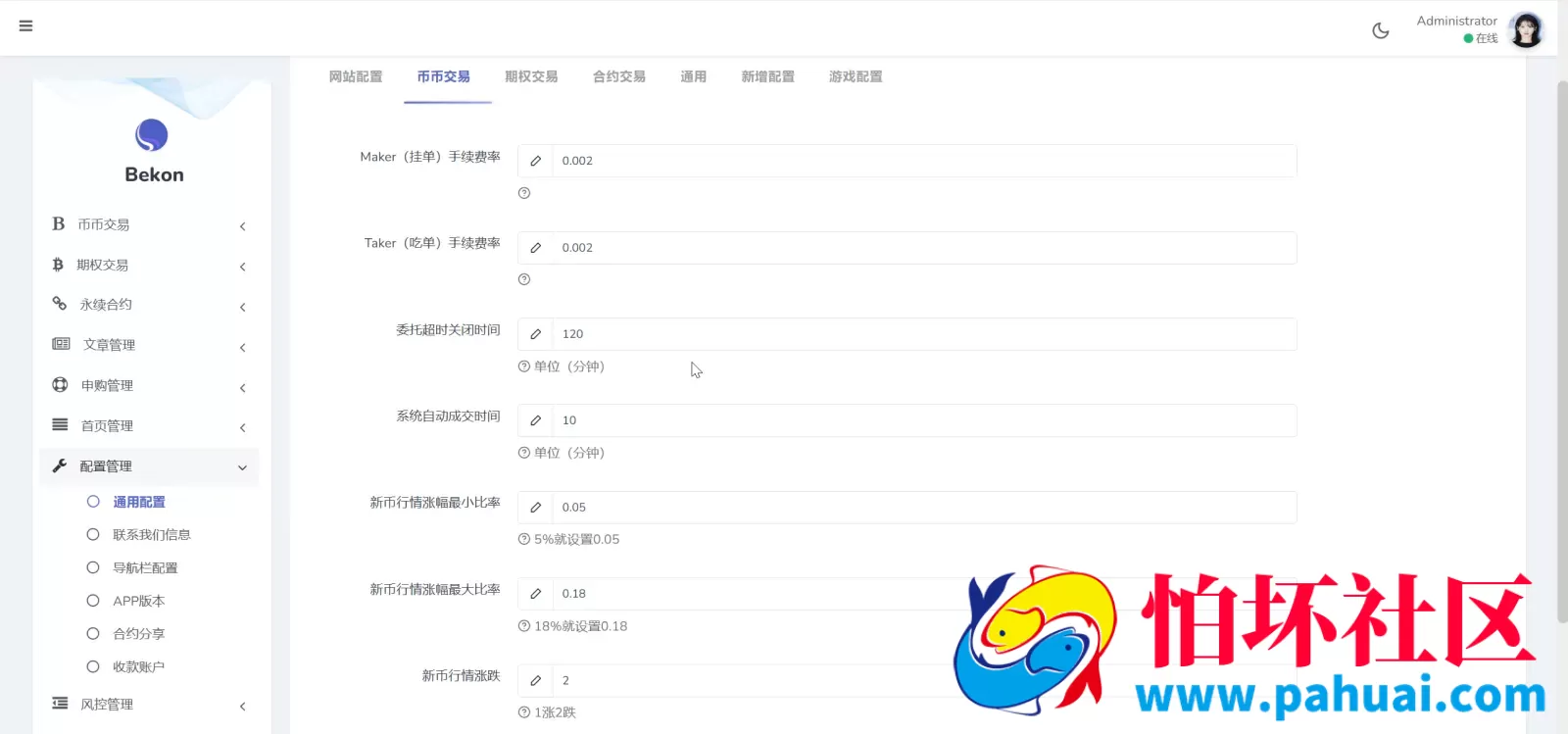Click the Maker手续费率 input field

[x=924, y=161]
